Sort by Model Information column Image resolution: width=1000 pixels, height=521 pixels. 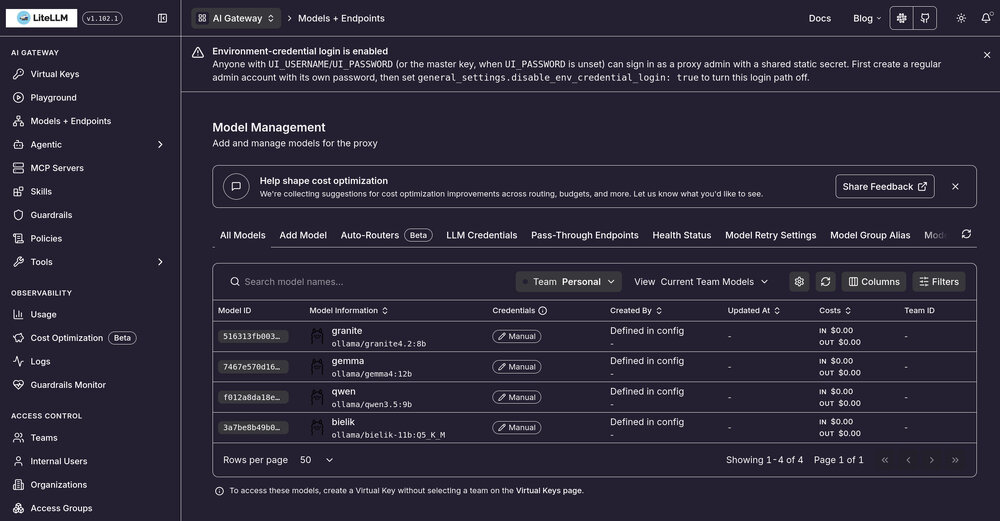(348, 311)
